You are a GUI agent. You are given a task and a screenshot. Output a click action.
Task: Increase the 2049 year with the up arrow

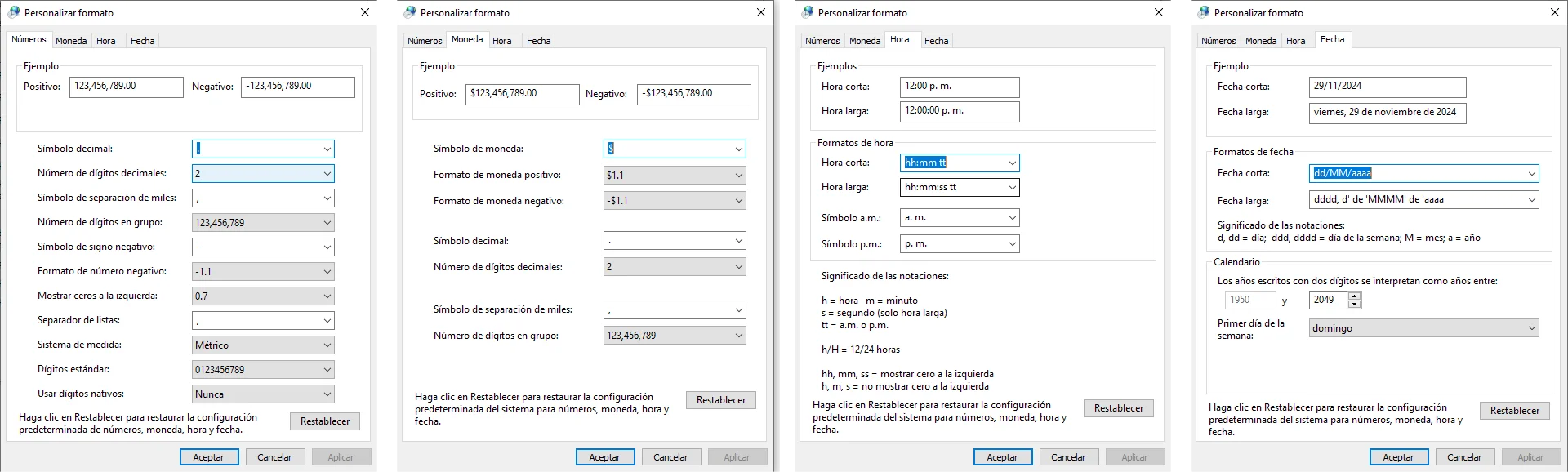click(x=1354, y=296)
